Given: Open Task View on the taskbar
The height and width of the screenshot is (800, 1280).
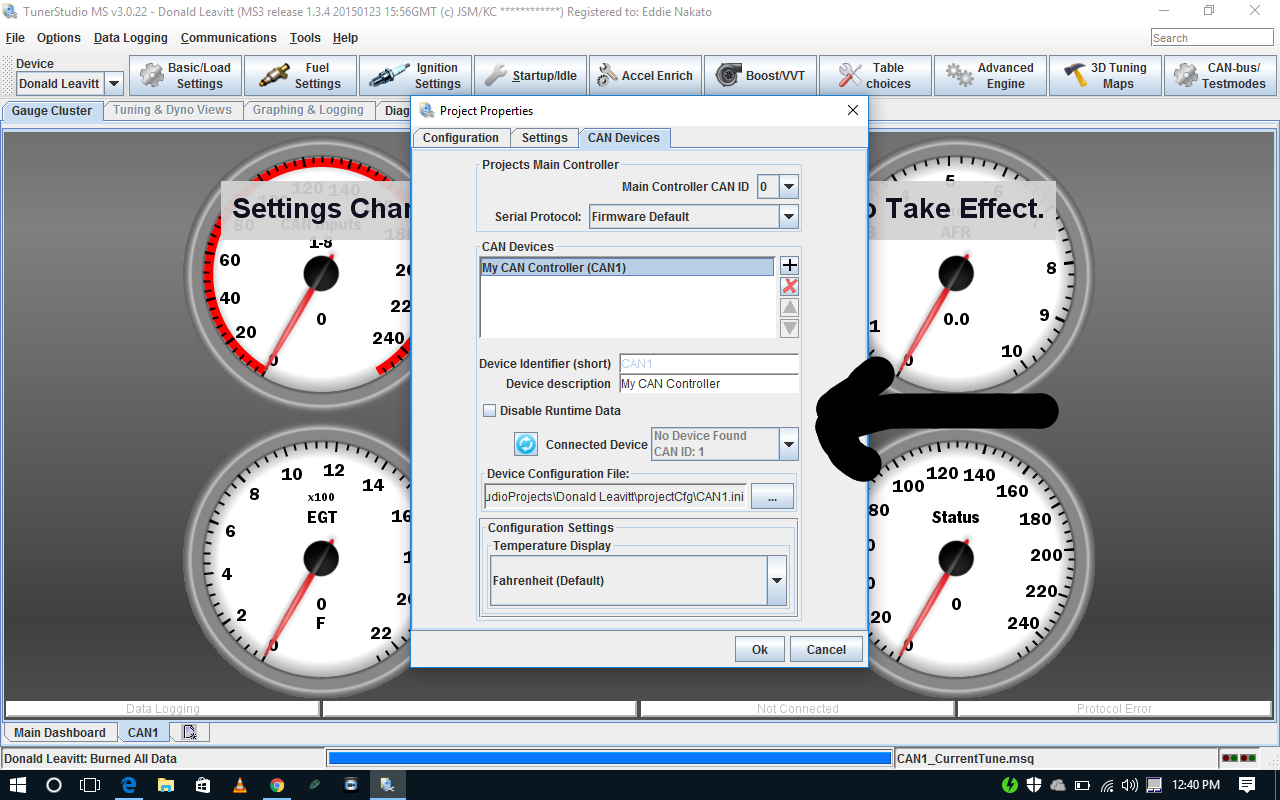Looking at the screenshot, I should 91,785.
